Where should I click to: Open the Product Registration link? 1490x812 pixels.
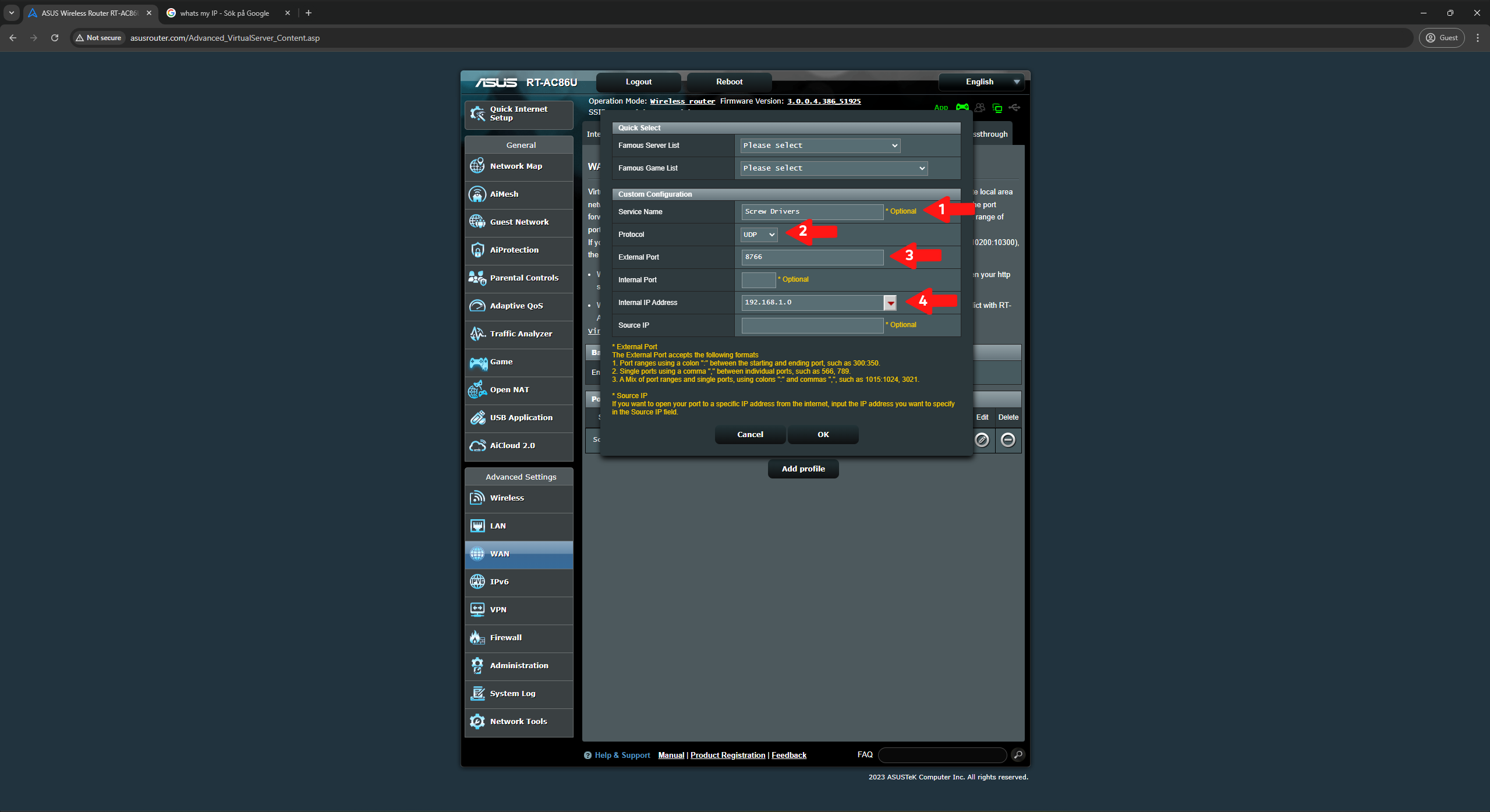tap(728, 756)
